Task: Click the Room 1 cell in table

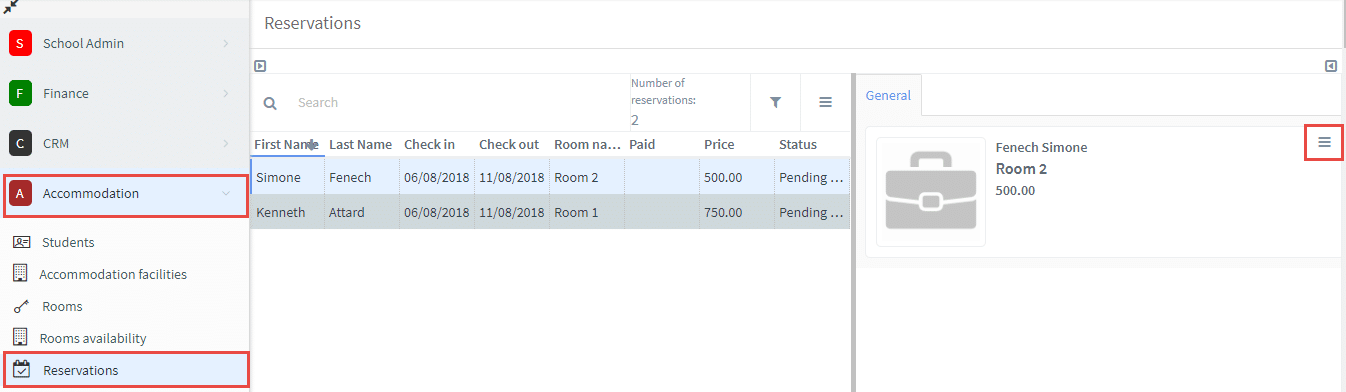Action: tap(587, 213)
